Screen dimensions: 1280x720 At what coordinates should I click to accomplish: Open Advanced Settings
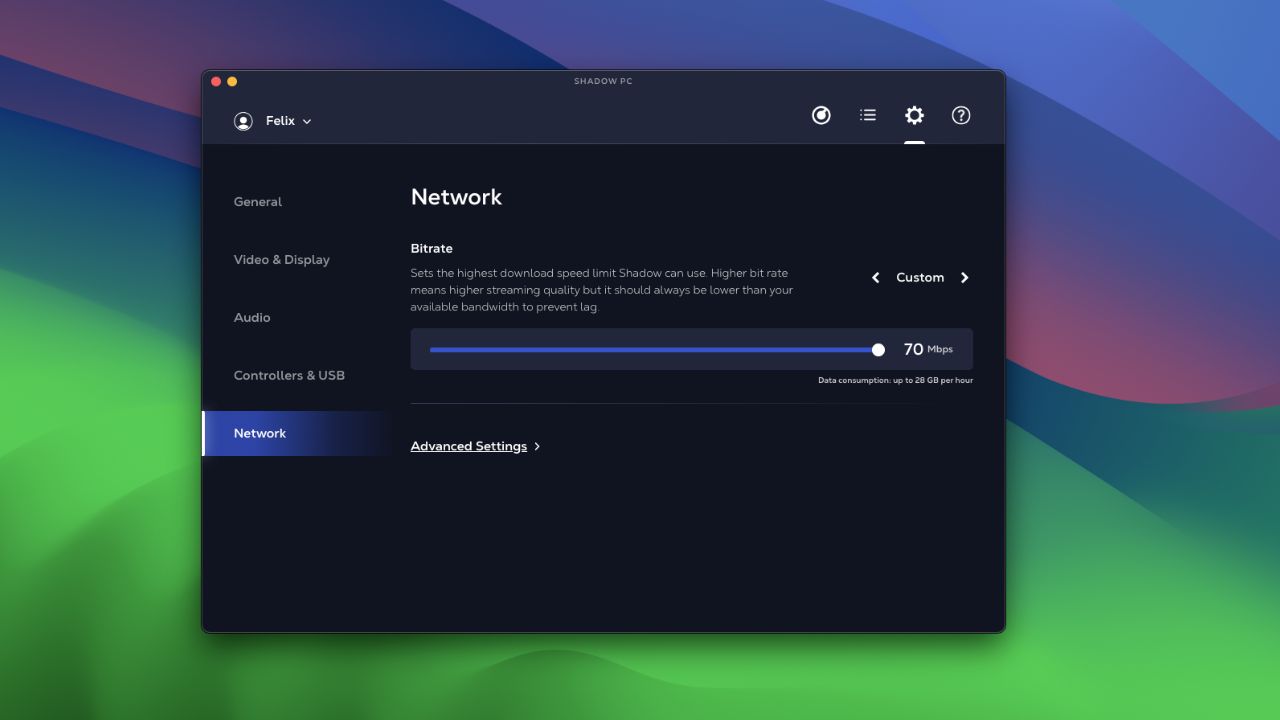[x=469, y=446]
